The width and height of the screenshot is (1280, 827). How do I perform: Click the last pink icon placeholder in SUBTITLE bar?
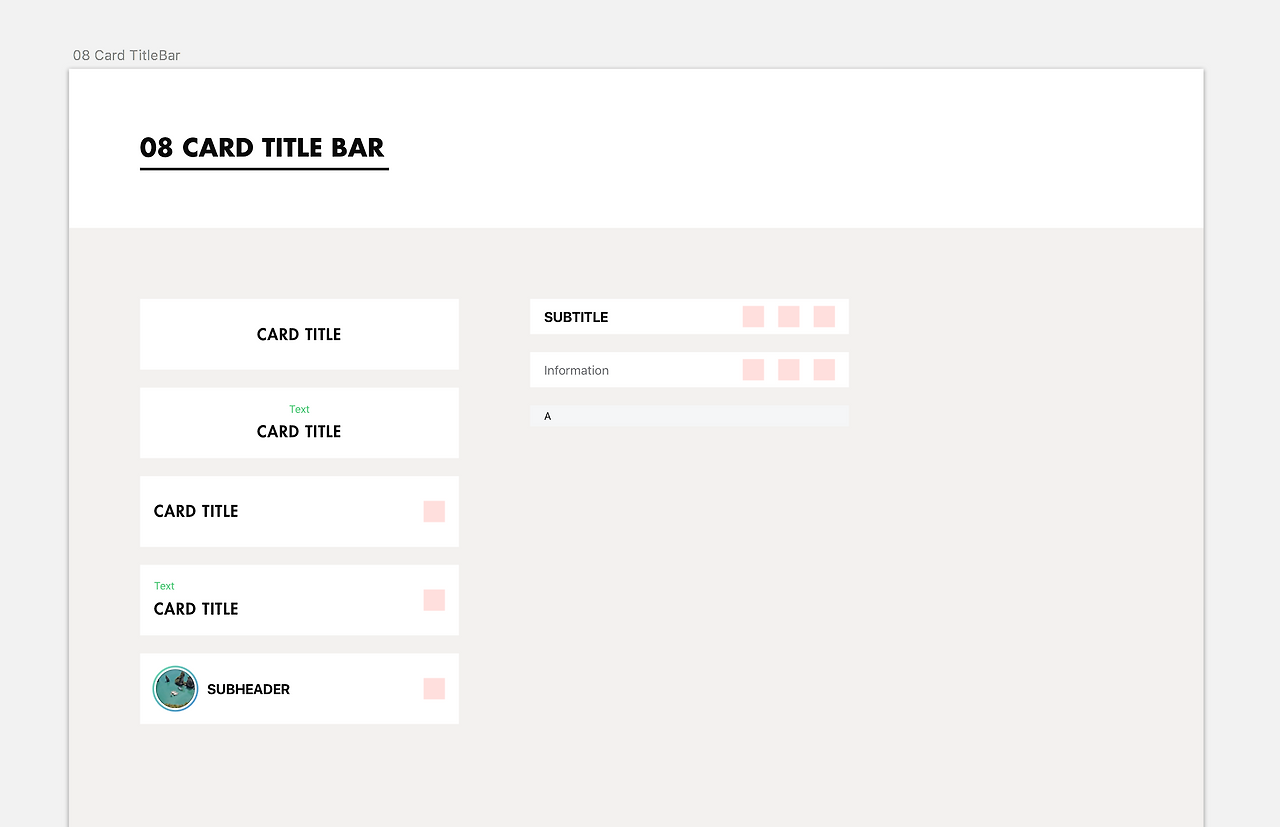824,317
